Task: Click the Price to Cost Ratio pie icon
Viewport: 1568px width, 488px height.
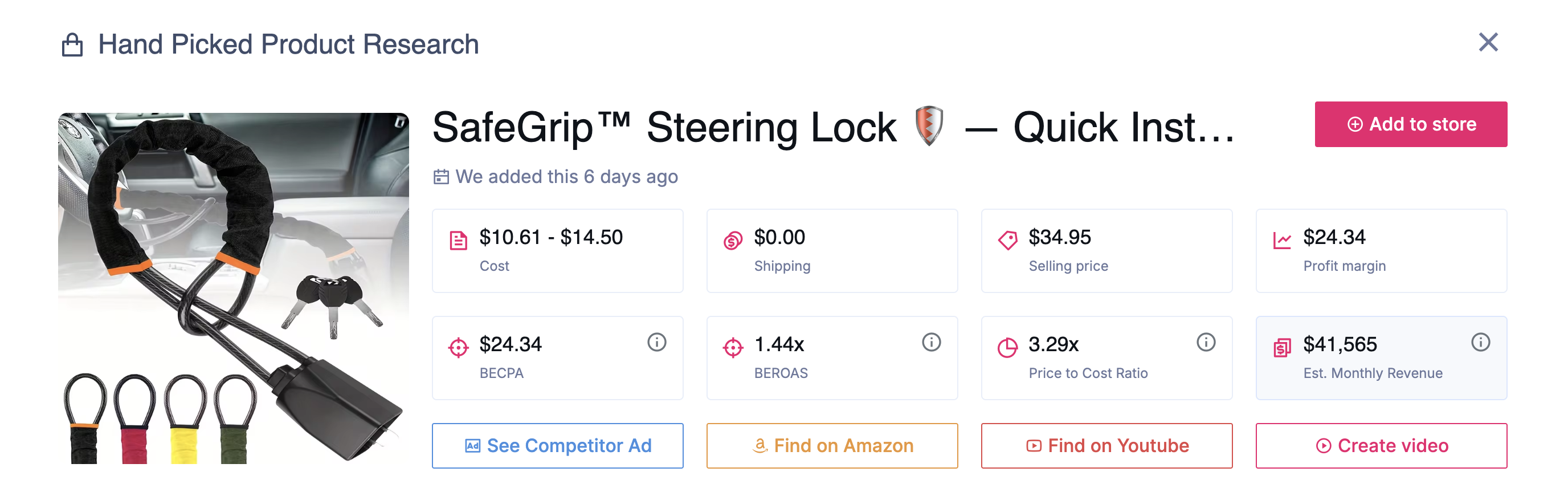Action: click(1008, 346)
